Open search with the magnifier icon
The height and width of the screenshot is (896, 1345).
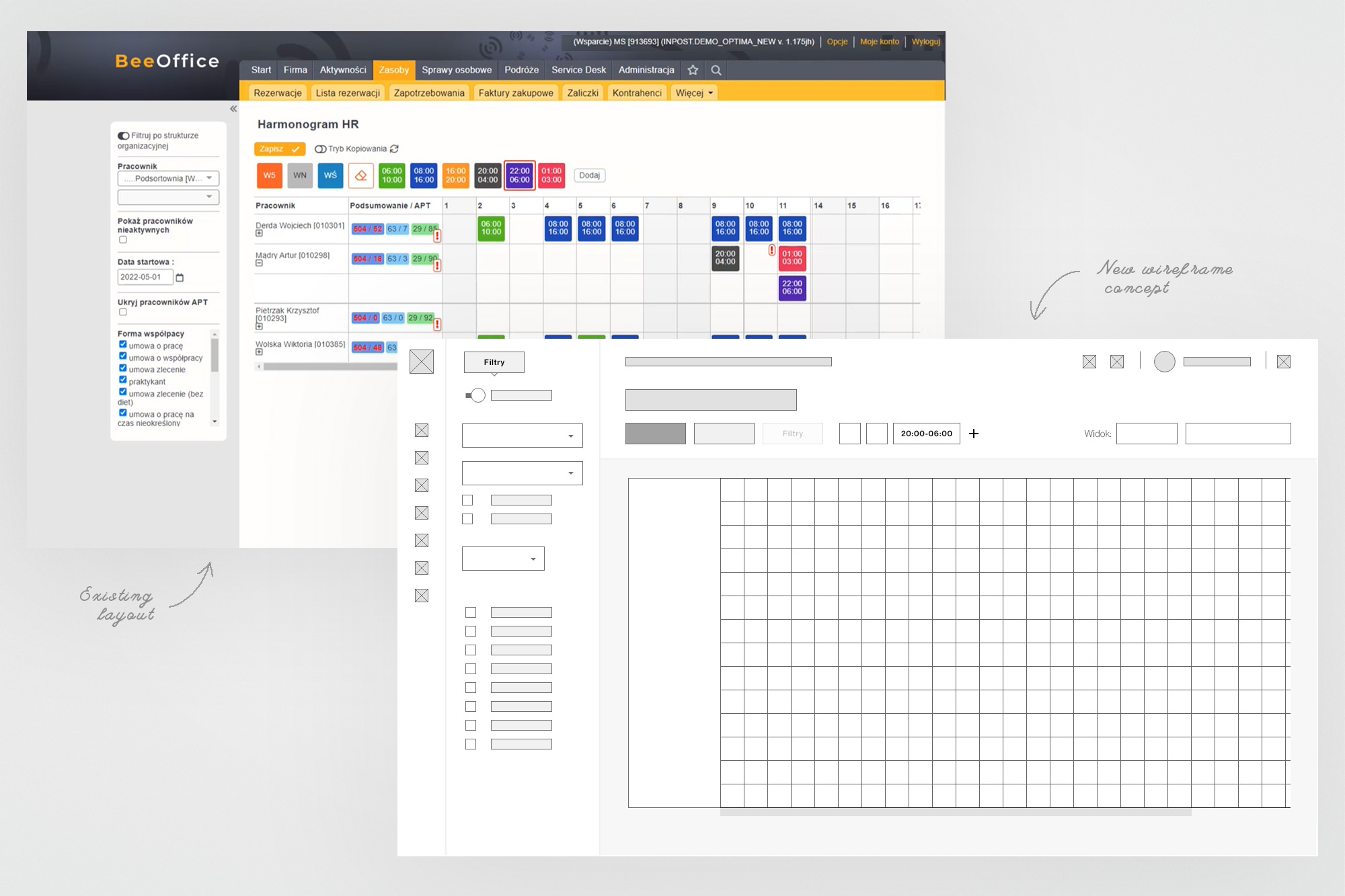pyautogui.click(x=716, y=70)
